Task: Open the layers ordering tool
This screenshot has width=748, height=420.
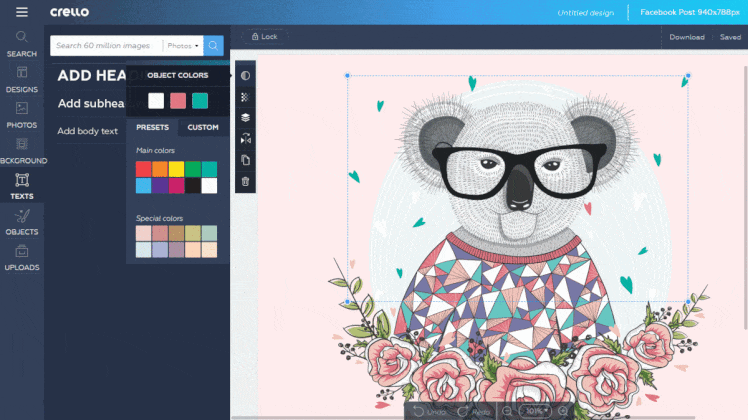Action: [x=245, y=117]
